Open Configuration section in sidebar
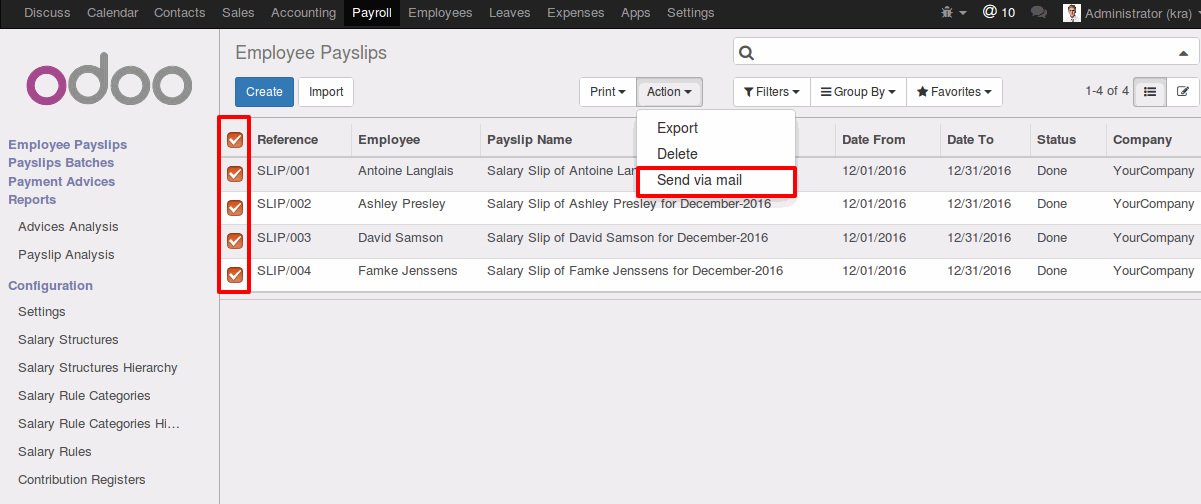 (50, 285)
